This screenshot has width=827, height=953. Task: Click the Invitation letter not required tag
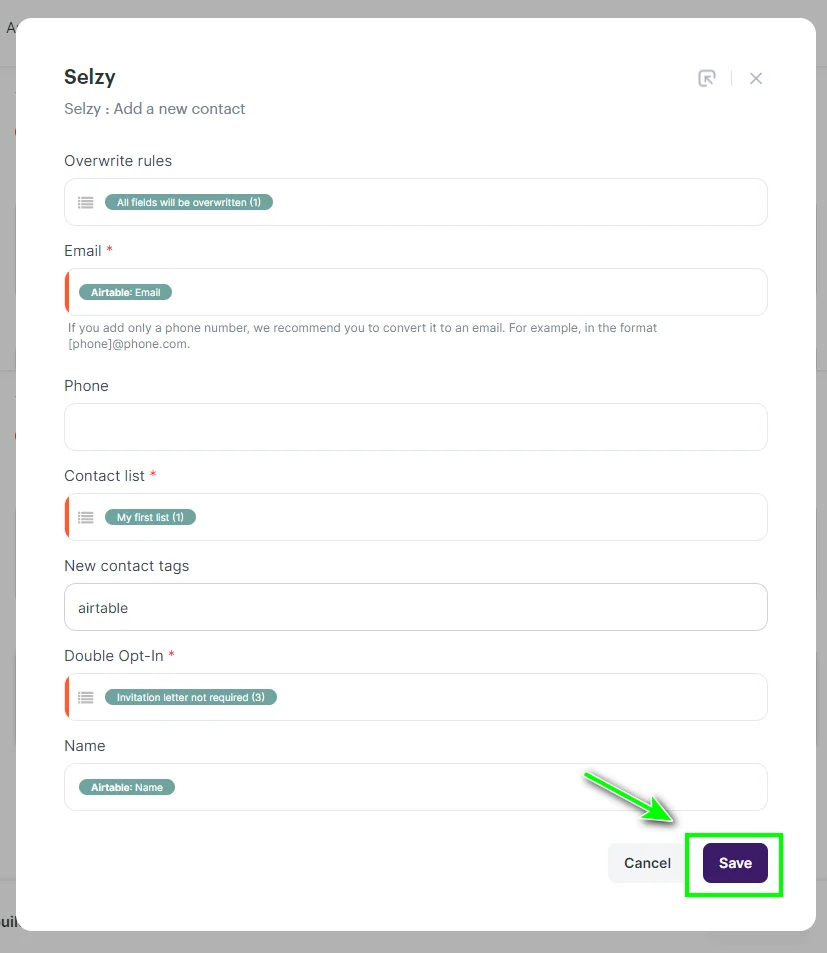coord(191,697)
